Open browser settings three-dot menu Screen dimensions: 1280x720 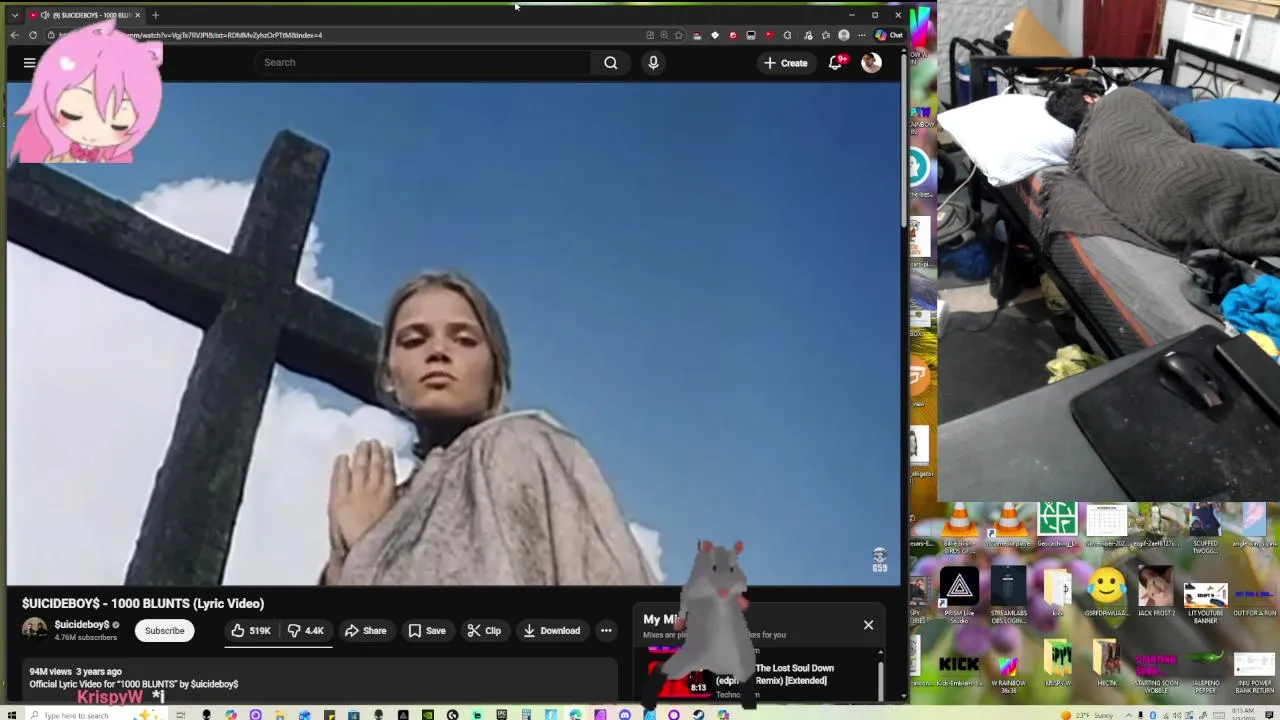click(861, 35)
